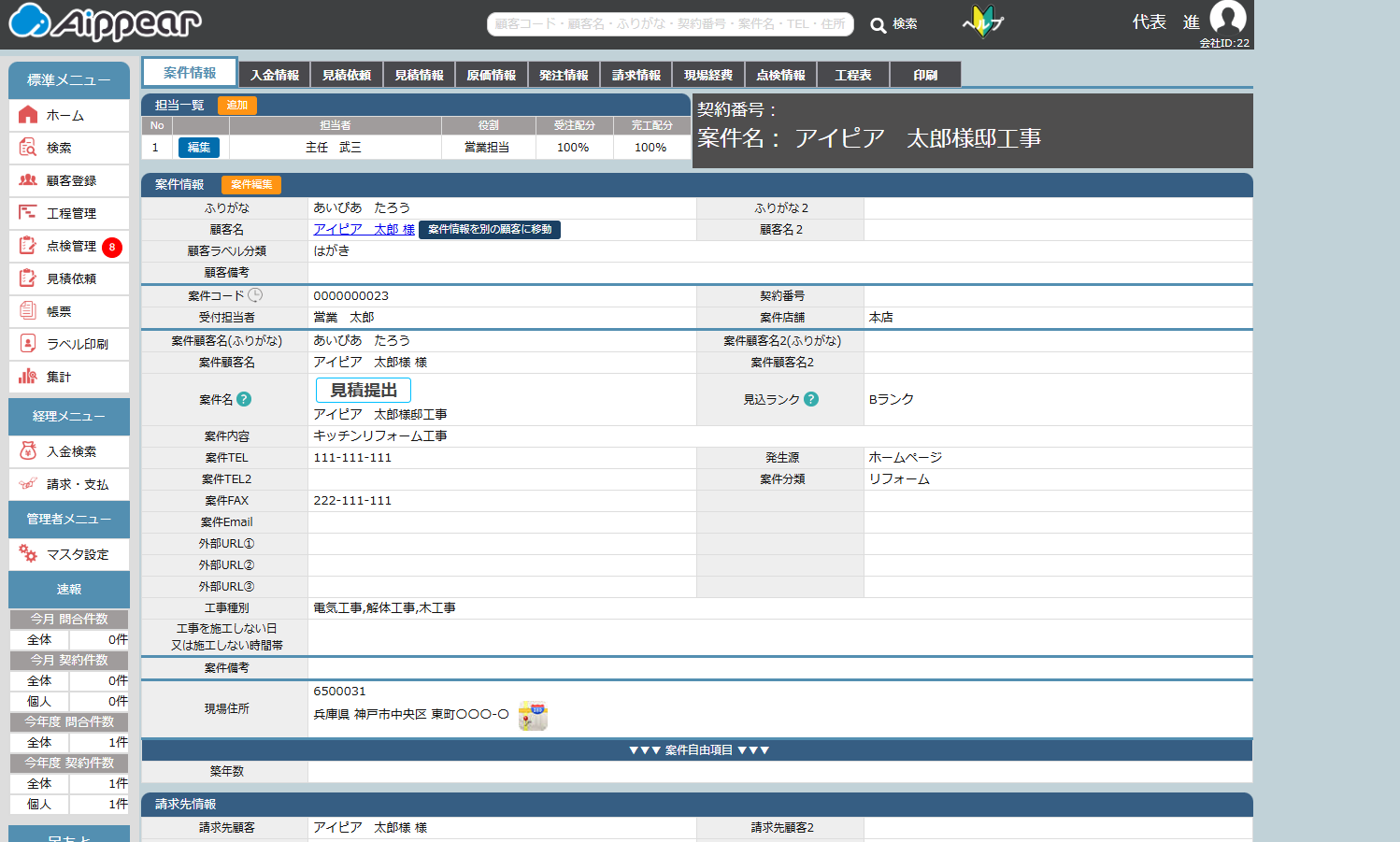1400x842 pixels.
Task: Click the 標準メニュー sidebar header
Action: coord(69,80)
